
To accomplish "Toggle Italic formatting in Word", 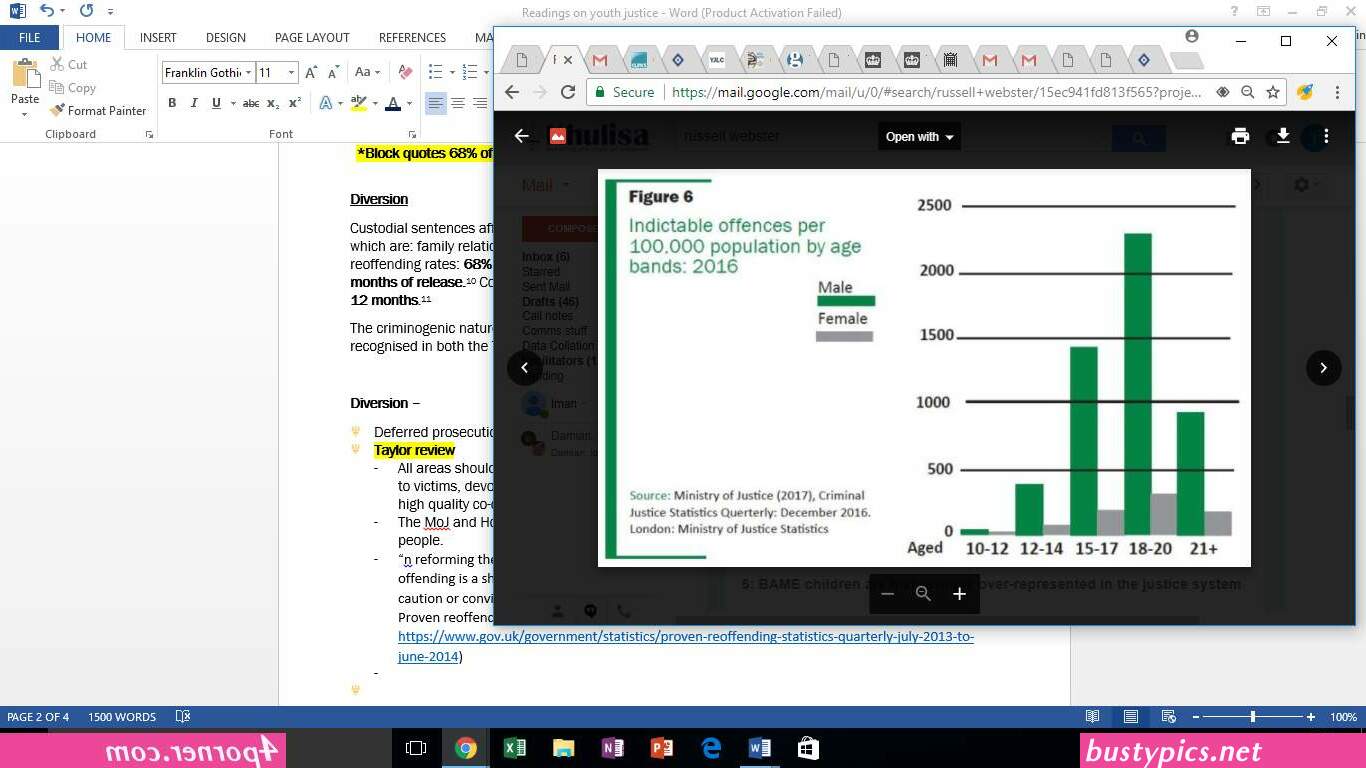I will tap(194, 103).
